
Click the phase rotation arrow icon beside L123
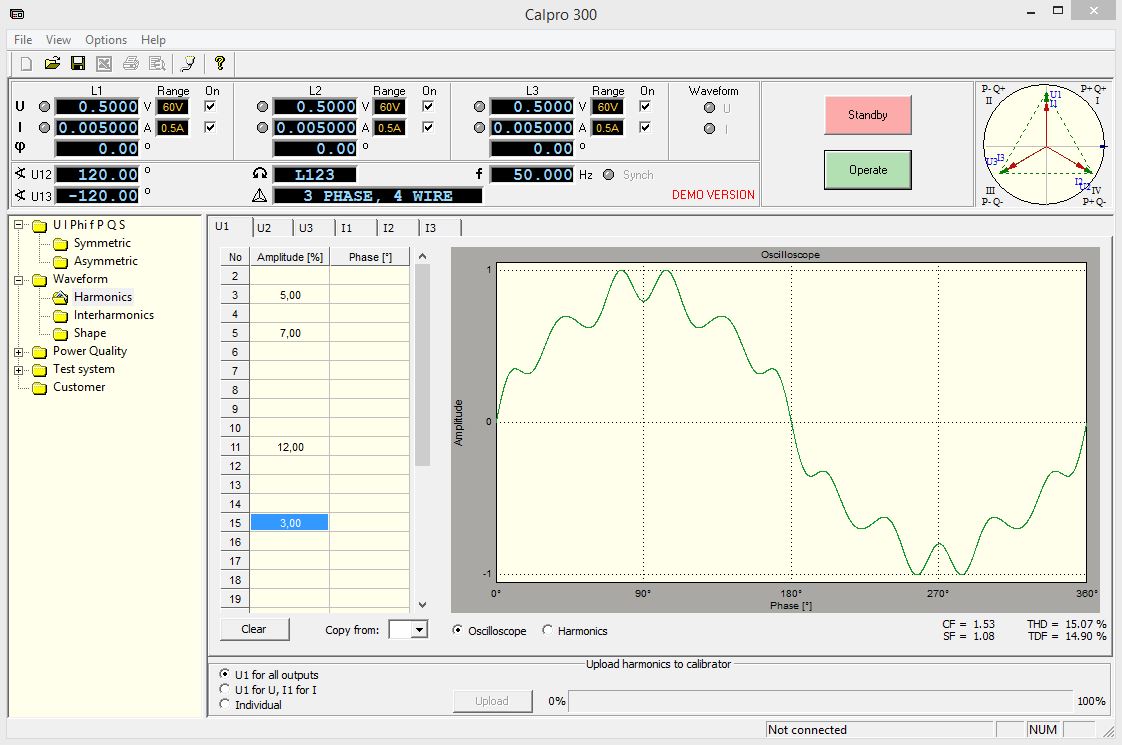tap(260, 173)
